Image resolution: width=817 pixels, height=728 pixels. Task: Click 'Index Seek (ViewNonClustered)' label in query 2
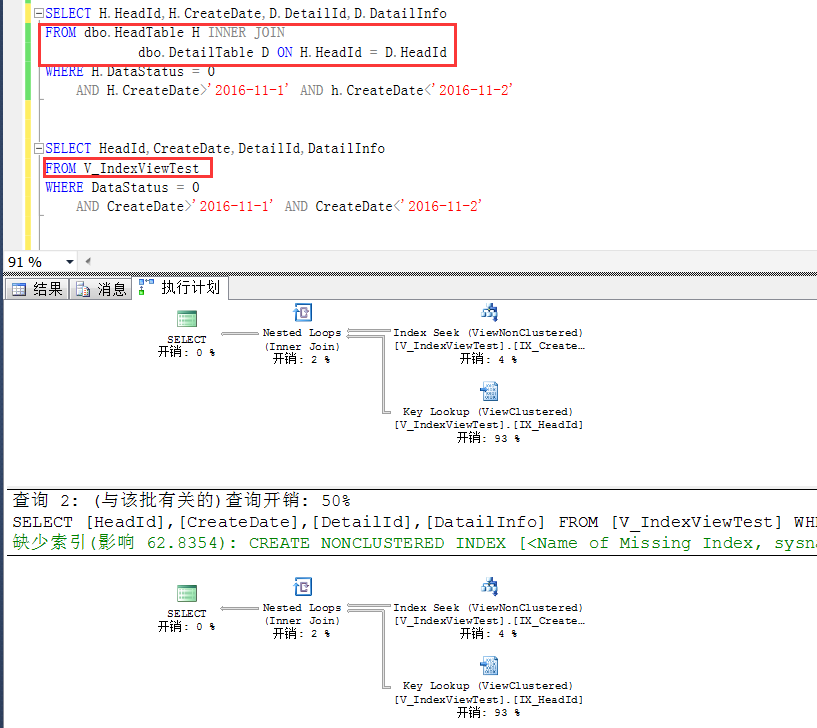point(488,608)
